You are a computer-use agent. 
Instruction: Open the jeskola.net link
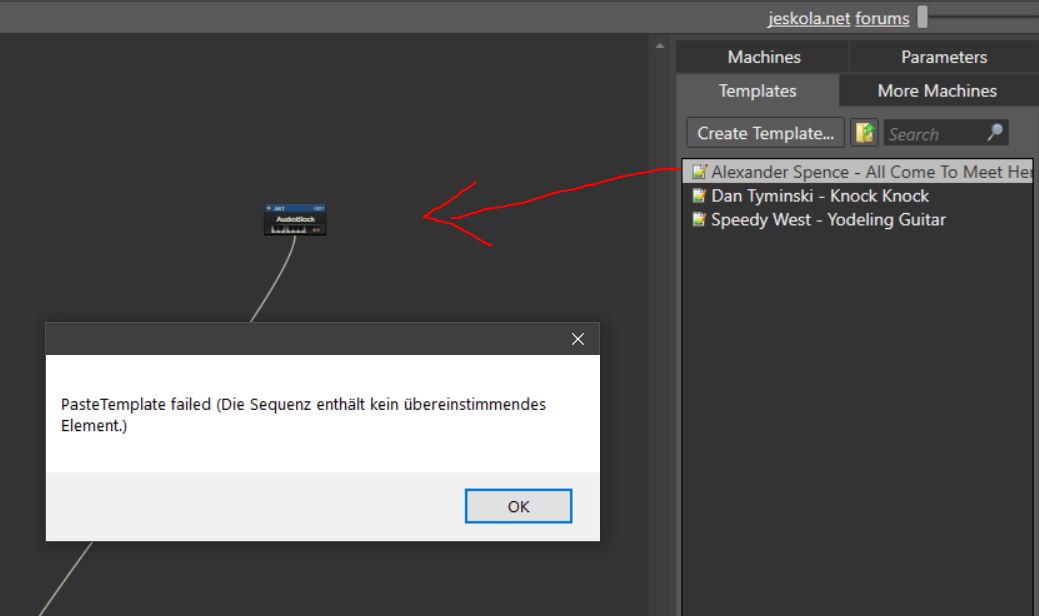point(809,18)
